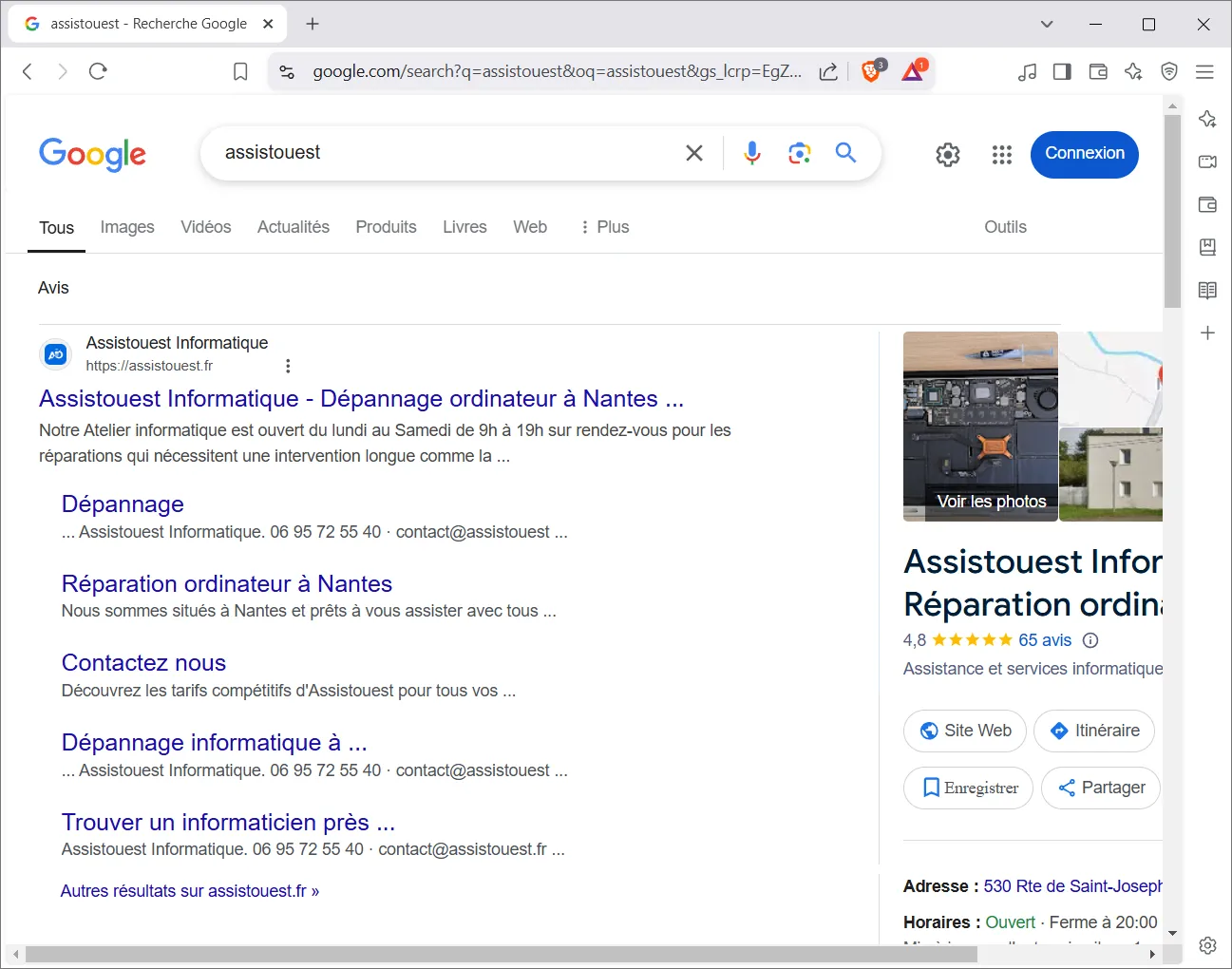View photos via Voir les photos thumbnail

pos(980,426)
